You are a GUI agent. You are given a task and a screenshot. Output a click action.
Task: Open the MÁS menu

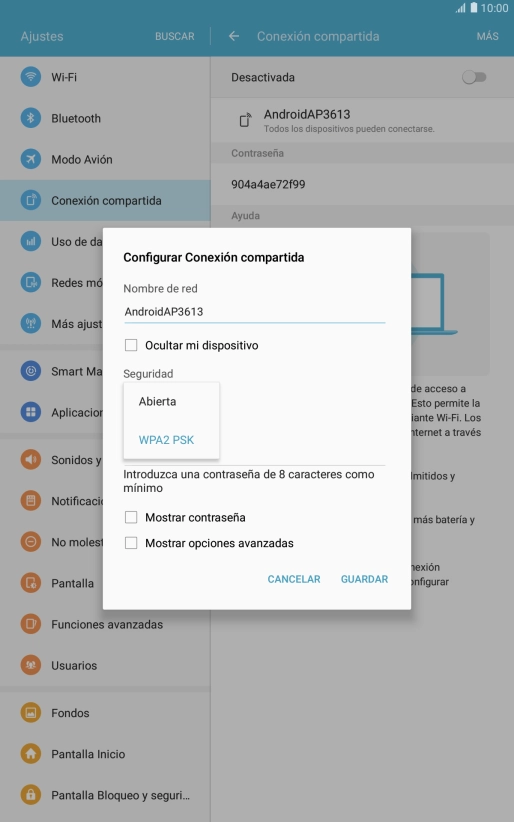[488, 36]
